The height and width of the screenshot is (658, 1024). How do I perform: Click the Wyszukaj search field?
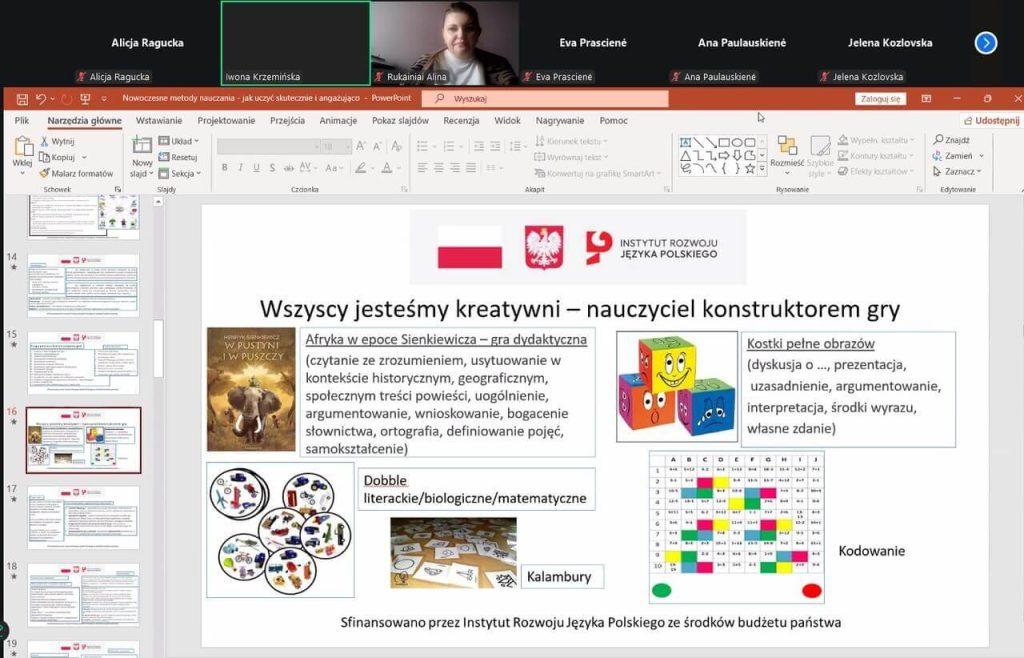click(545, 99)
